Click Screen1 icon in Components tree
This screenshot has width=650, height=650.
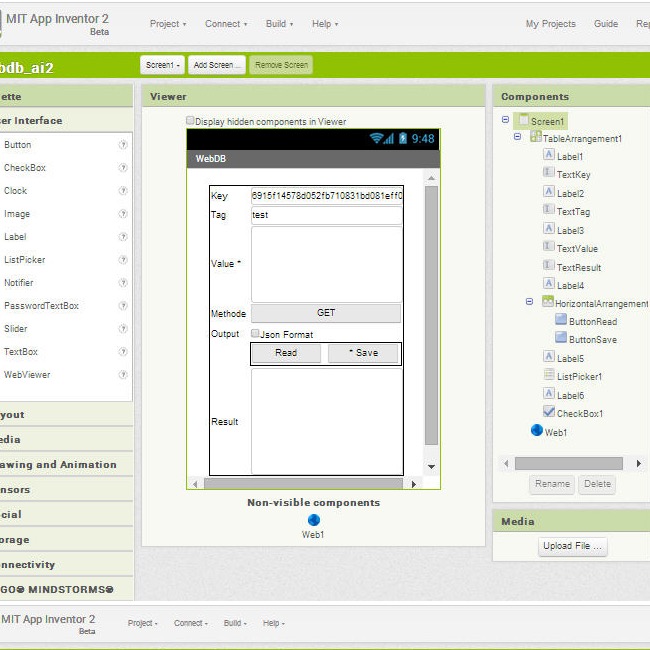tap(524, 120)
